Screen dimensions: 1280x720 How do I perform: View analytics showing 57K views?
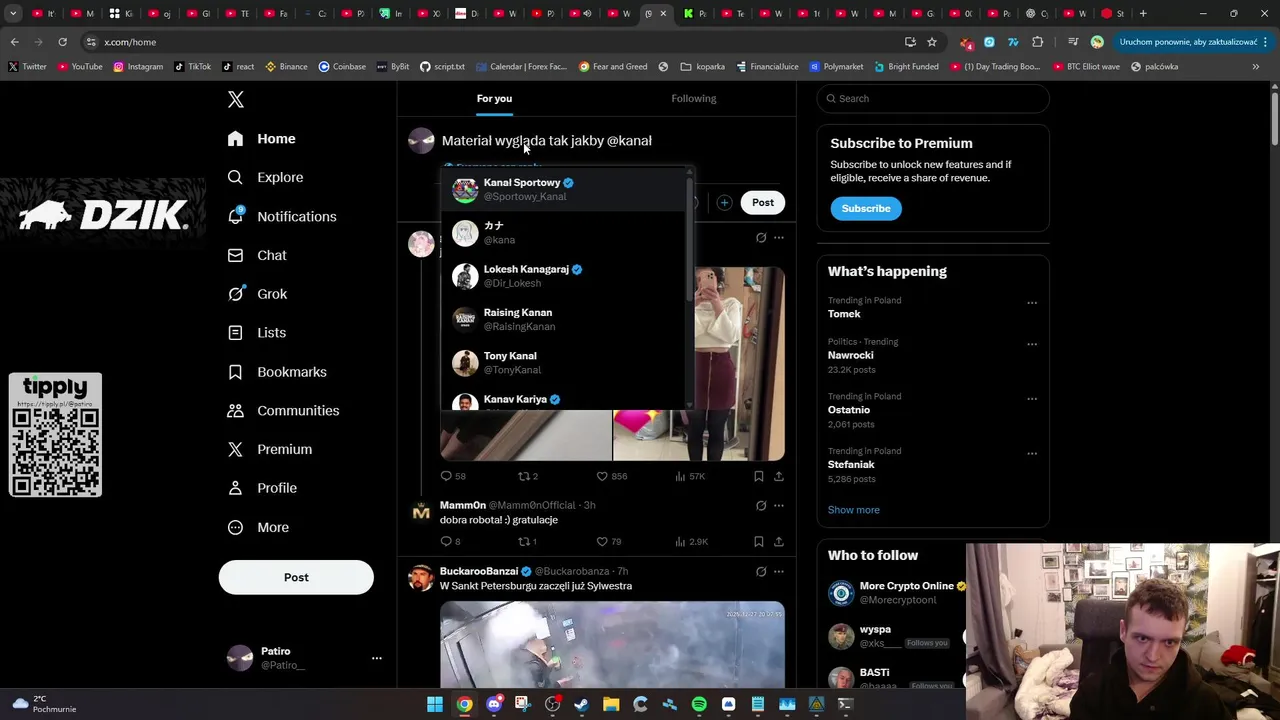coord(690,476)
